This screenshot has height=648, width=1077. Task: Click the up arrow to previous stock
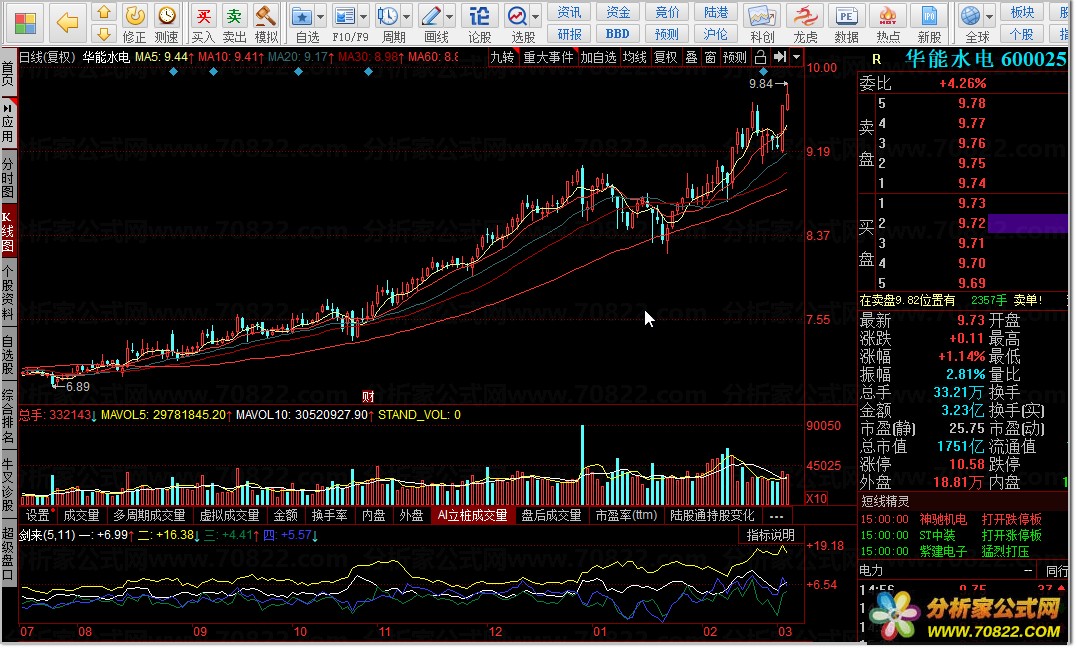pos(104,12)
